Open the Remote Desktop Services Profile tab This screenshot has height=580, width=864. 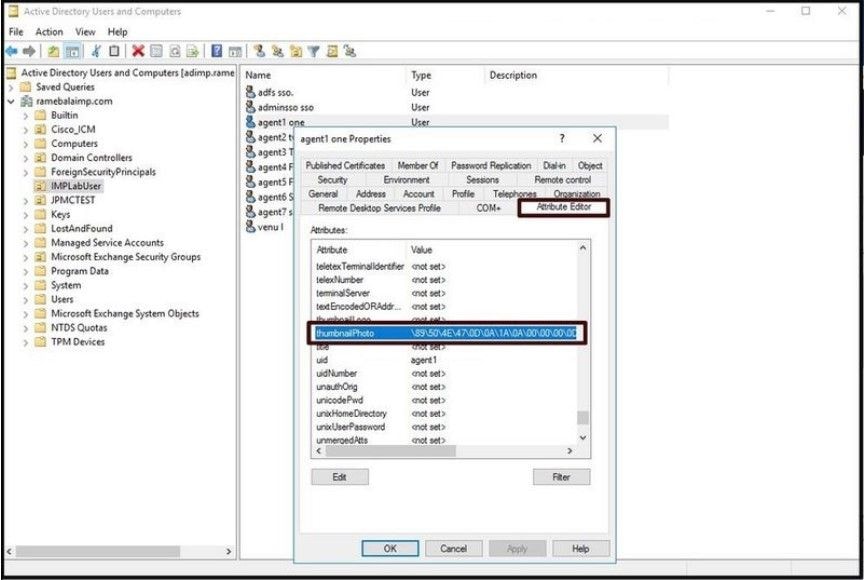[379, 208]
